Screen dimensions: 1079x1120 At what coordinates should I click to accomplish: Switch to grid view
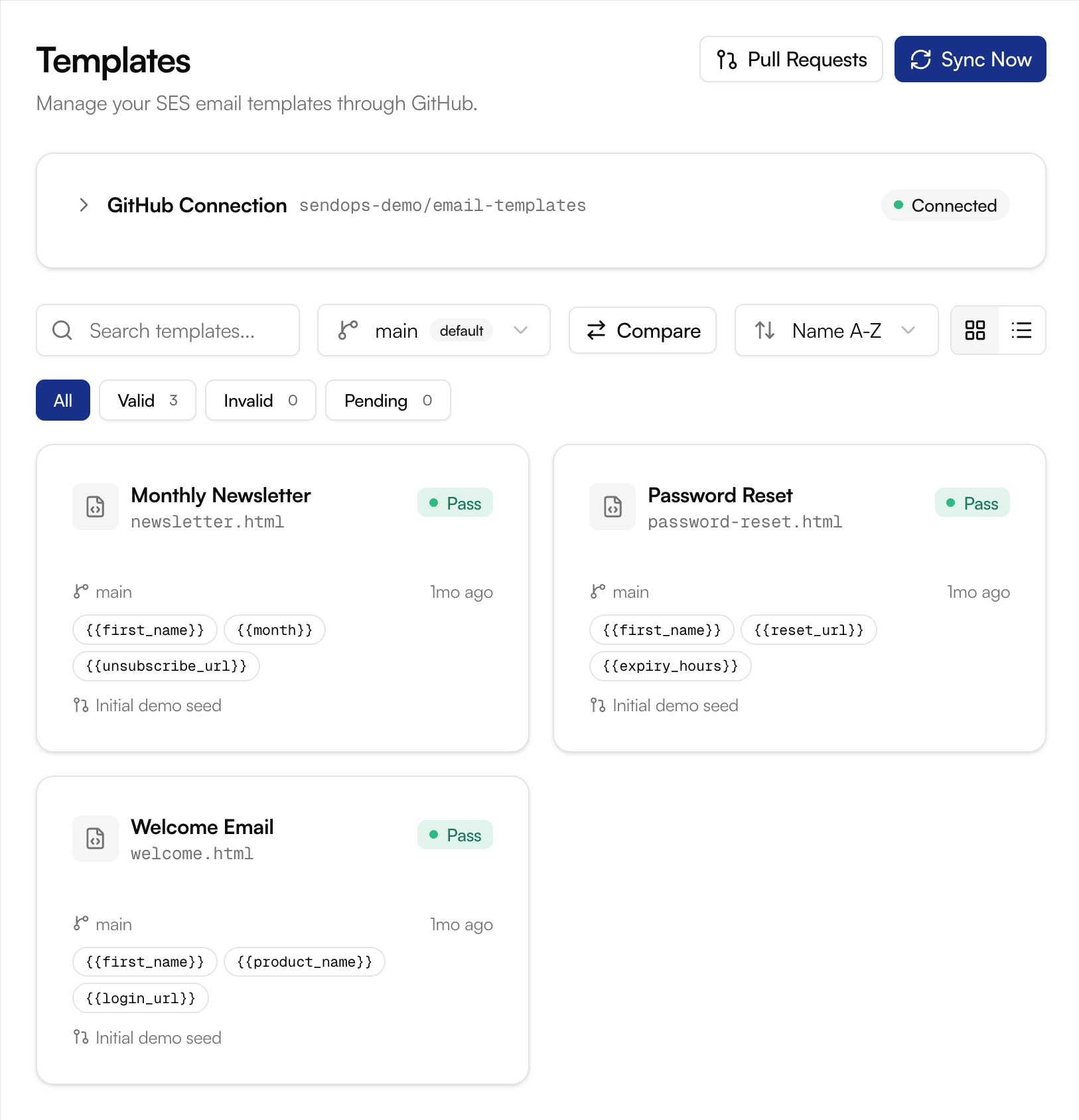(x=975, y=330)
